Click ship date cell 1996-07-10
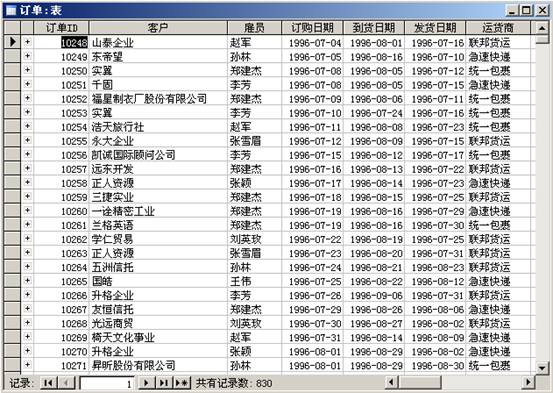This screenshot has height=393, width=553. [x=435, y=56]
